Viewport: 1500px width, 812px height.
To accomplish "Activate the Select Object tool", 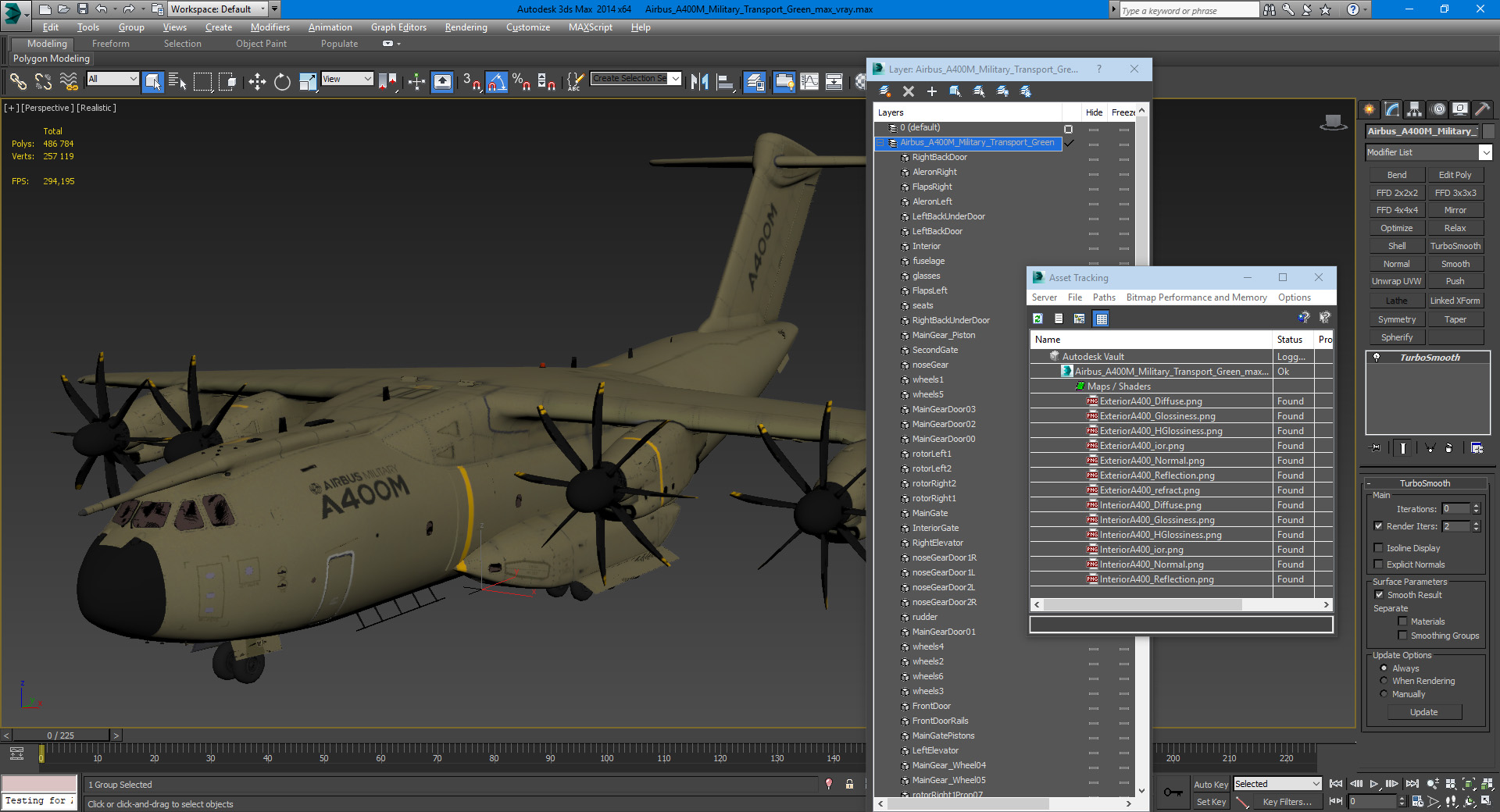I will pyautogui.click(x=153, y=81).
